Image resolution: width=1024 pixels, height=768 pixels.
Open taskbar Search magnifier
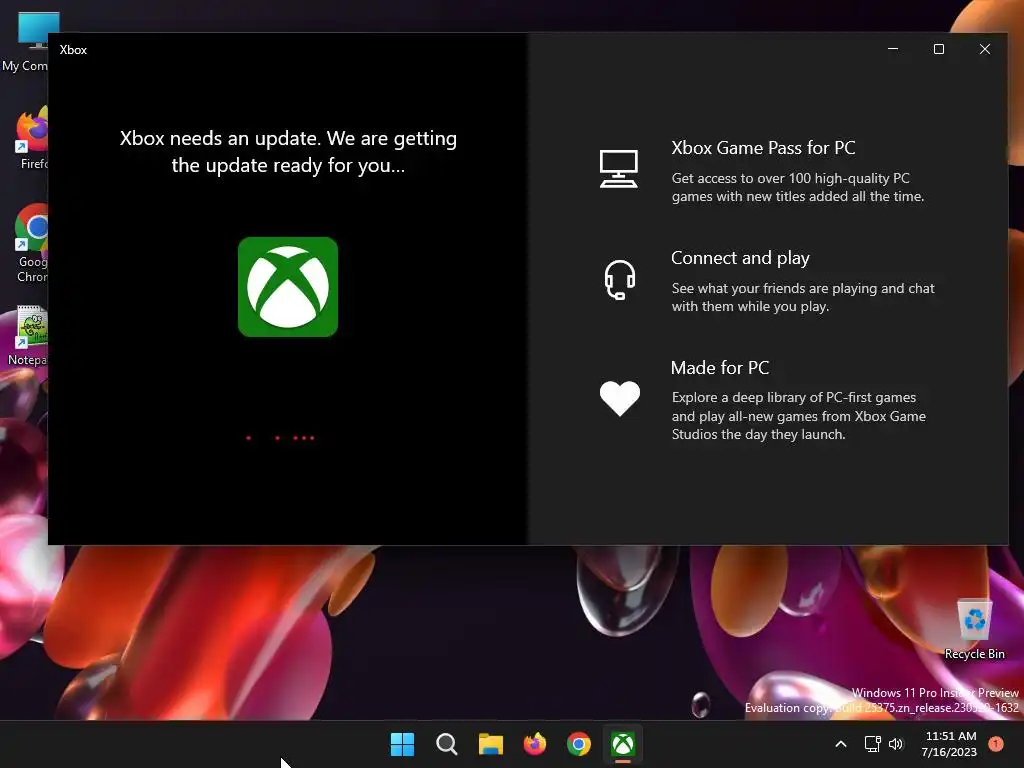click(x=447, y=744)
